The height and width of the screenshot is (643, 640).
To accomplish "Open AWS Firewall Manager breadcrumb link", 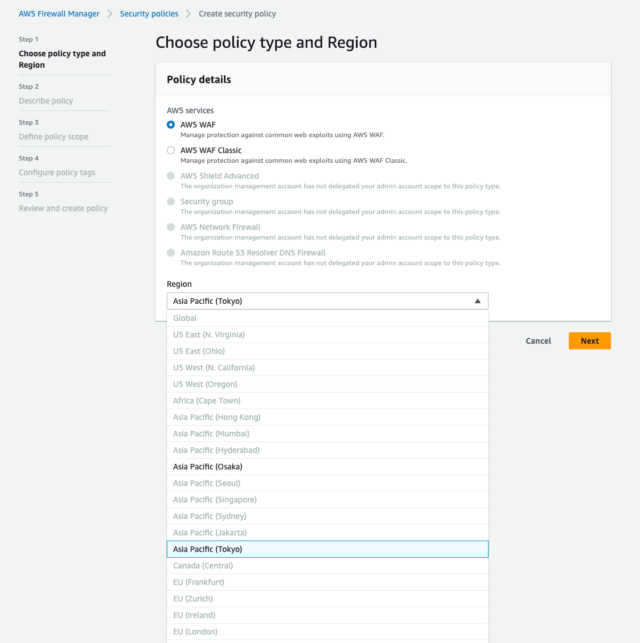I will coord(59,14).
